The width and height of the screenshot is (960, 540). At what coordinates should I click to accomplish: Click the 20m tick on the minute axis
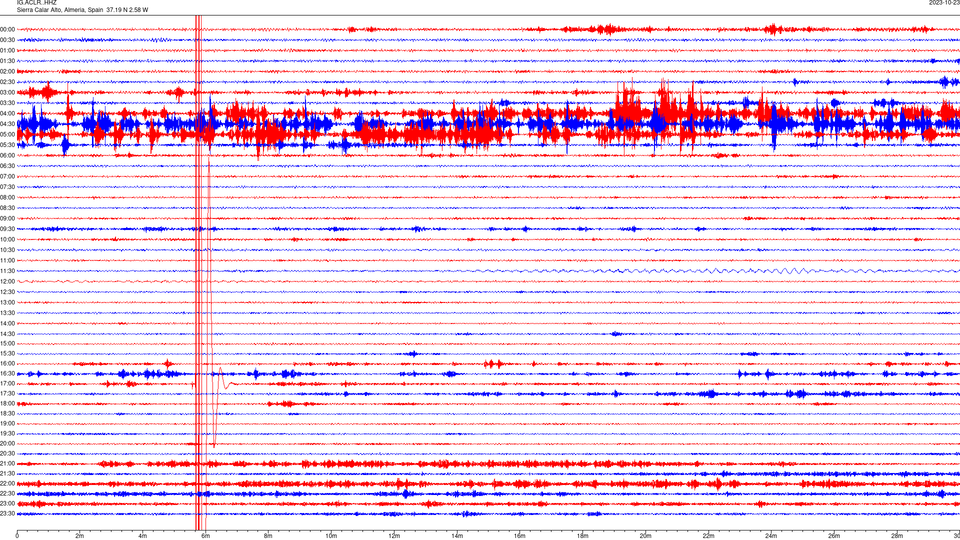click(645, 536)
